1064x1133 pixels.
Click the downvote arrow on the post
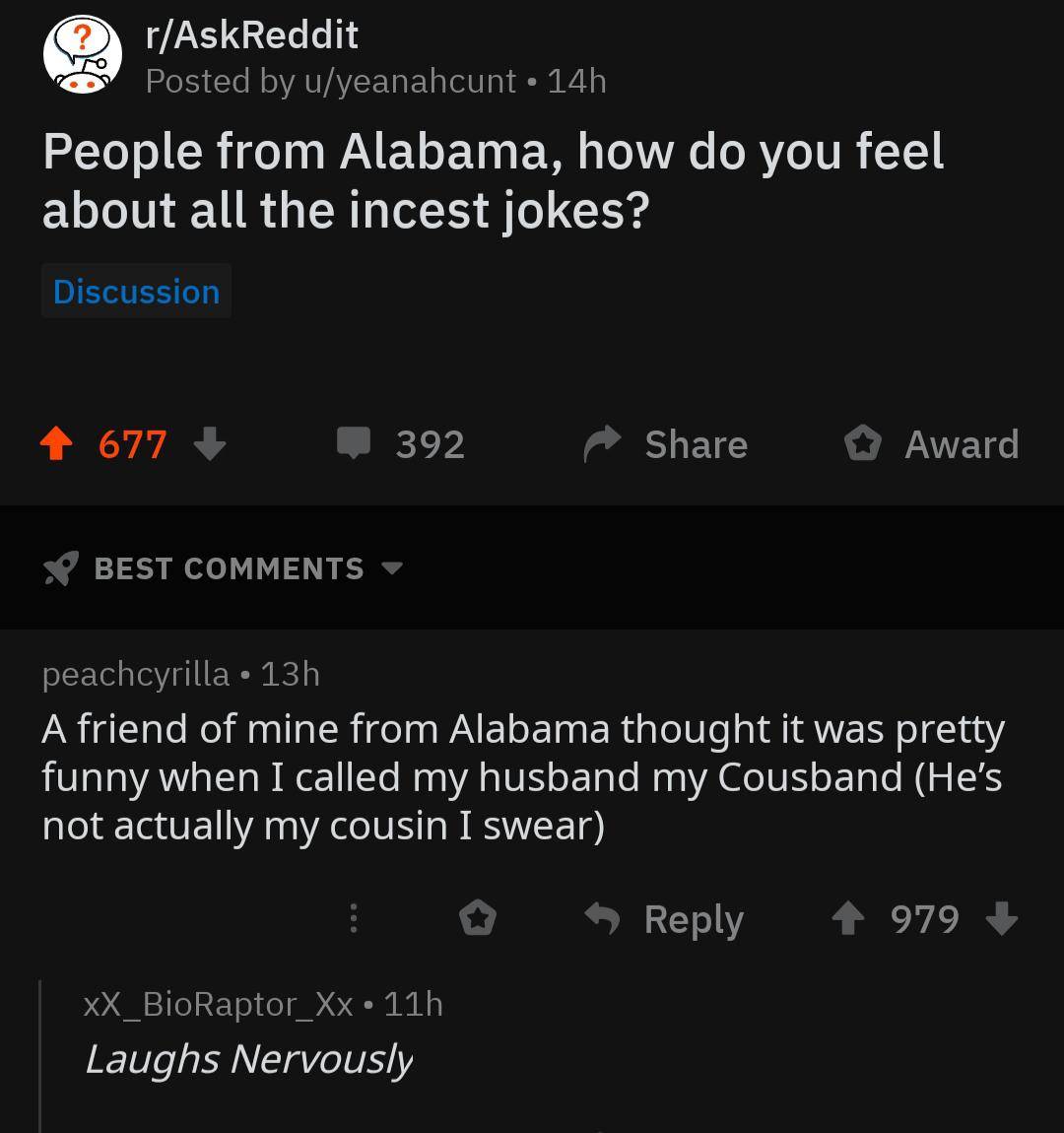(x=210, y=445)
